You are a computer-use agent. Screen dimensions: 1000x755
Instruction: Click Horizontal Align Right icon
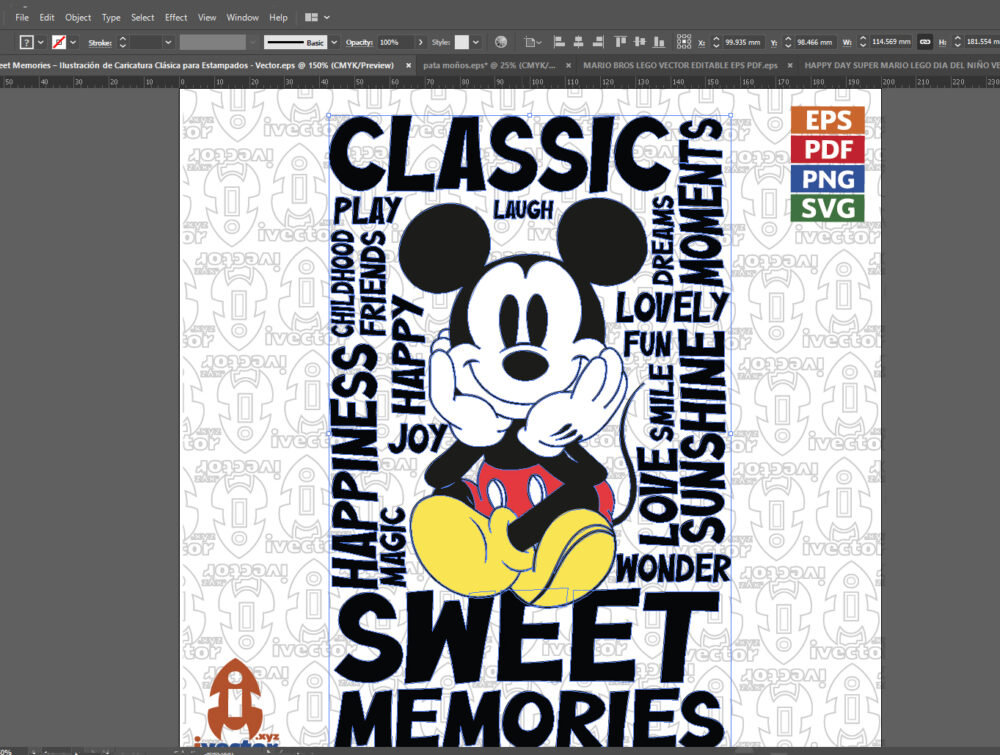tap(598, 42)
